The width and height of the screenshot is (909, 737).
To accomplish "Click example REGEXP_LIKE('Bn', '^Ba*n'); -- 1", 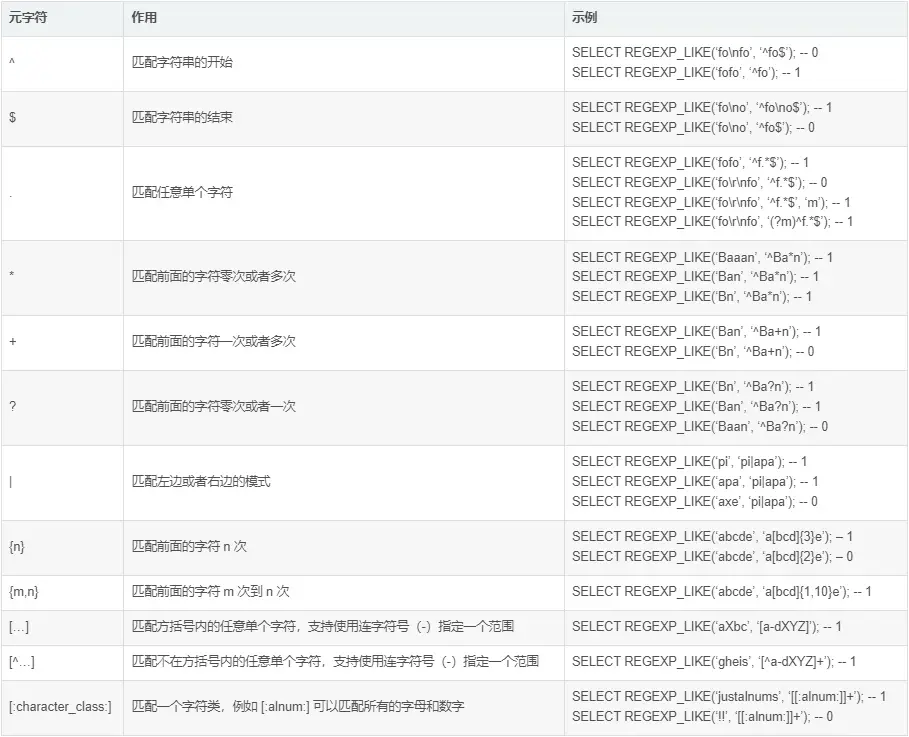I will tap(692, 296).
